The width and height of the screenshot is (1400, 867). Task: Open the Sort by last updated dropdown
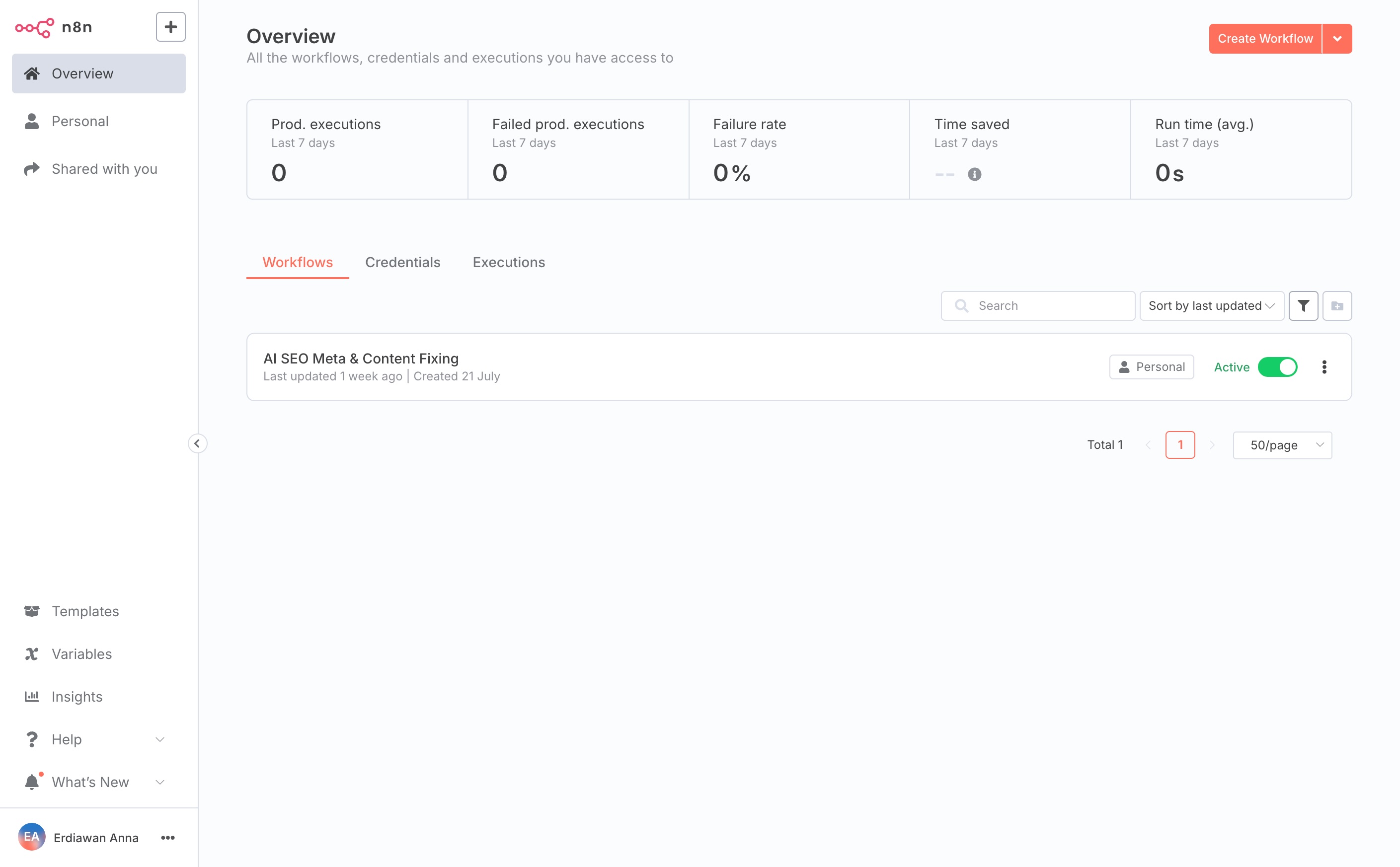tap(1211, 305)
